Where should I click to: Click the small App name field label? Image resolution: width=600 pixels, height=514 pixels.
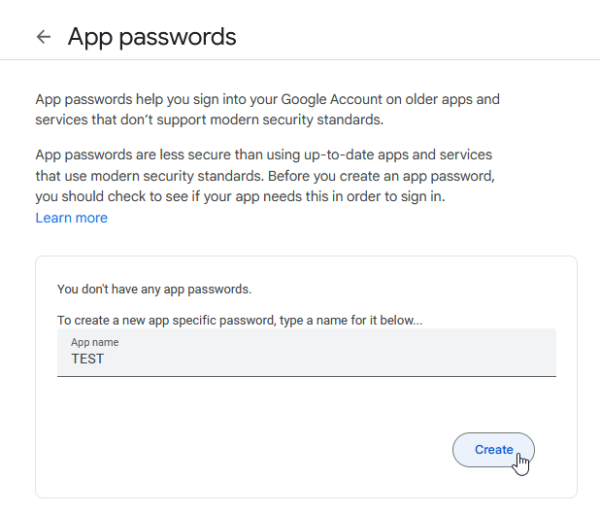[x=94, y=342]
